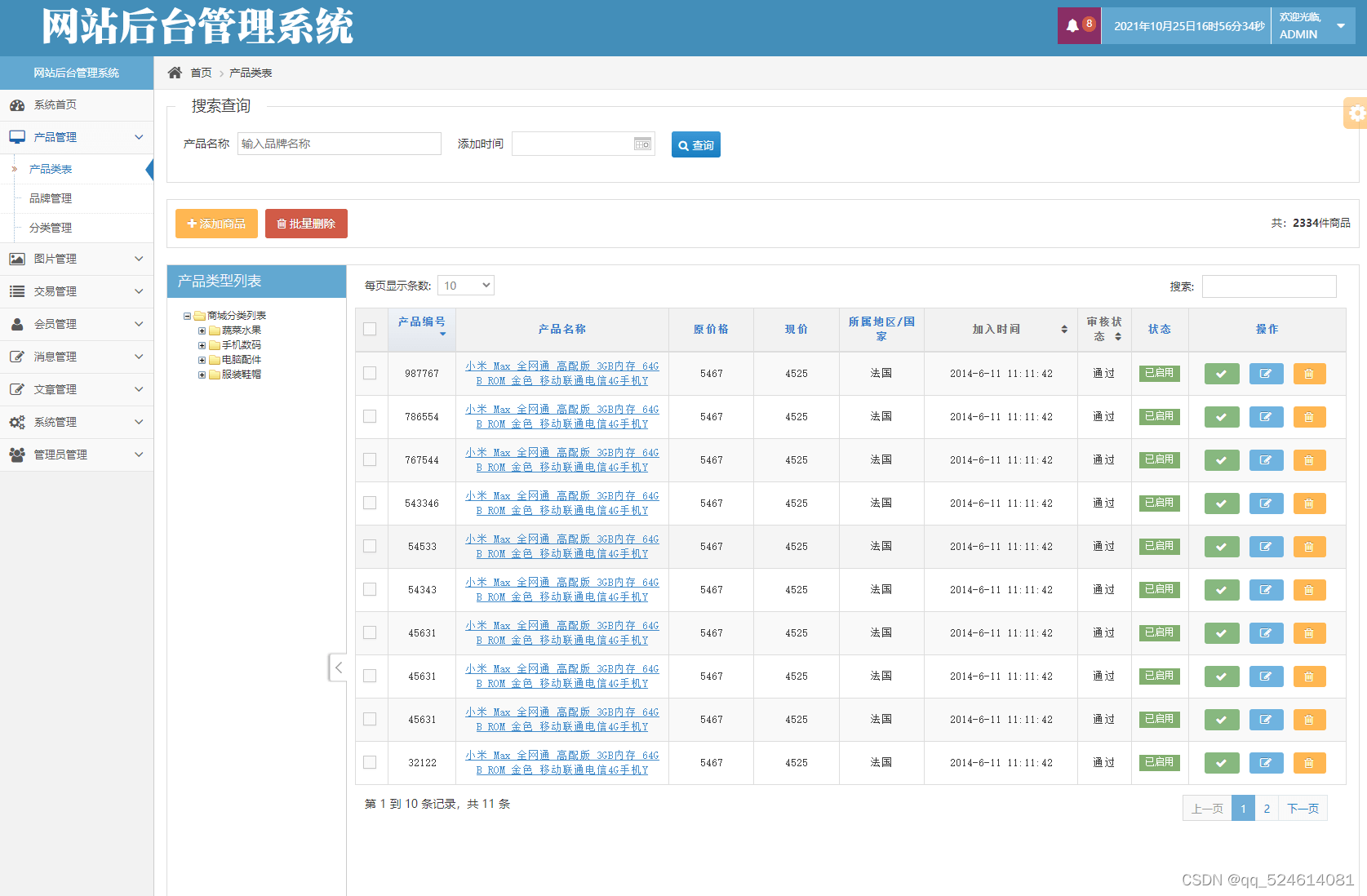
Task: Toggle the select-all checkbox in table header
Action: [x=370, y=329]
